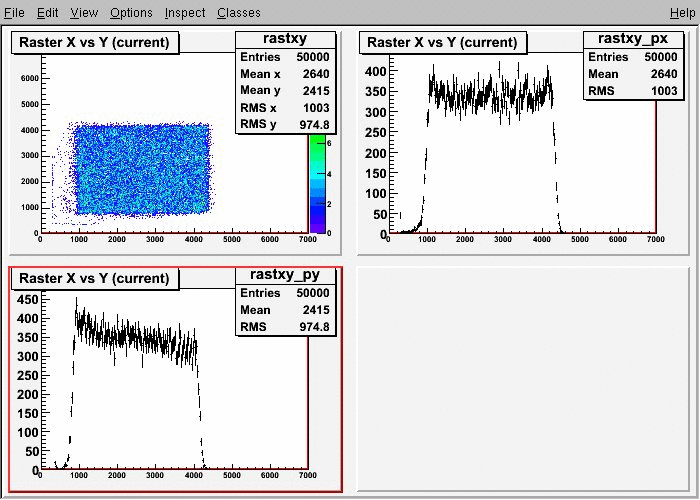Click y-axis label 450 on rastxy_py plot
The image size is (700, 500).
(28, 300)
